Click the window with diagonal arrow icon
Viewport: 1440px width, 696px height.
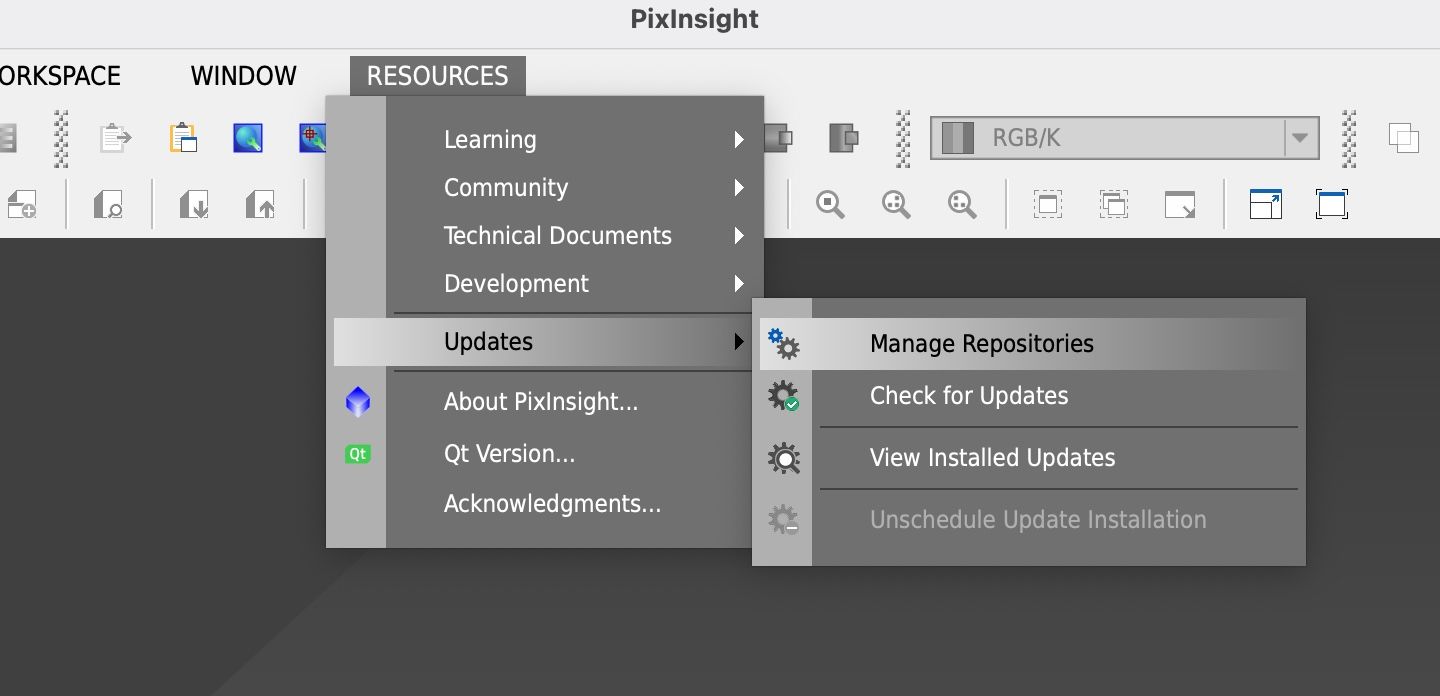pos(1180,205)
